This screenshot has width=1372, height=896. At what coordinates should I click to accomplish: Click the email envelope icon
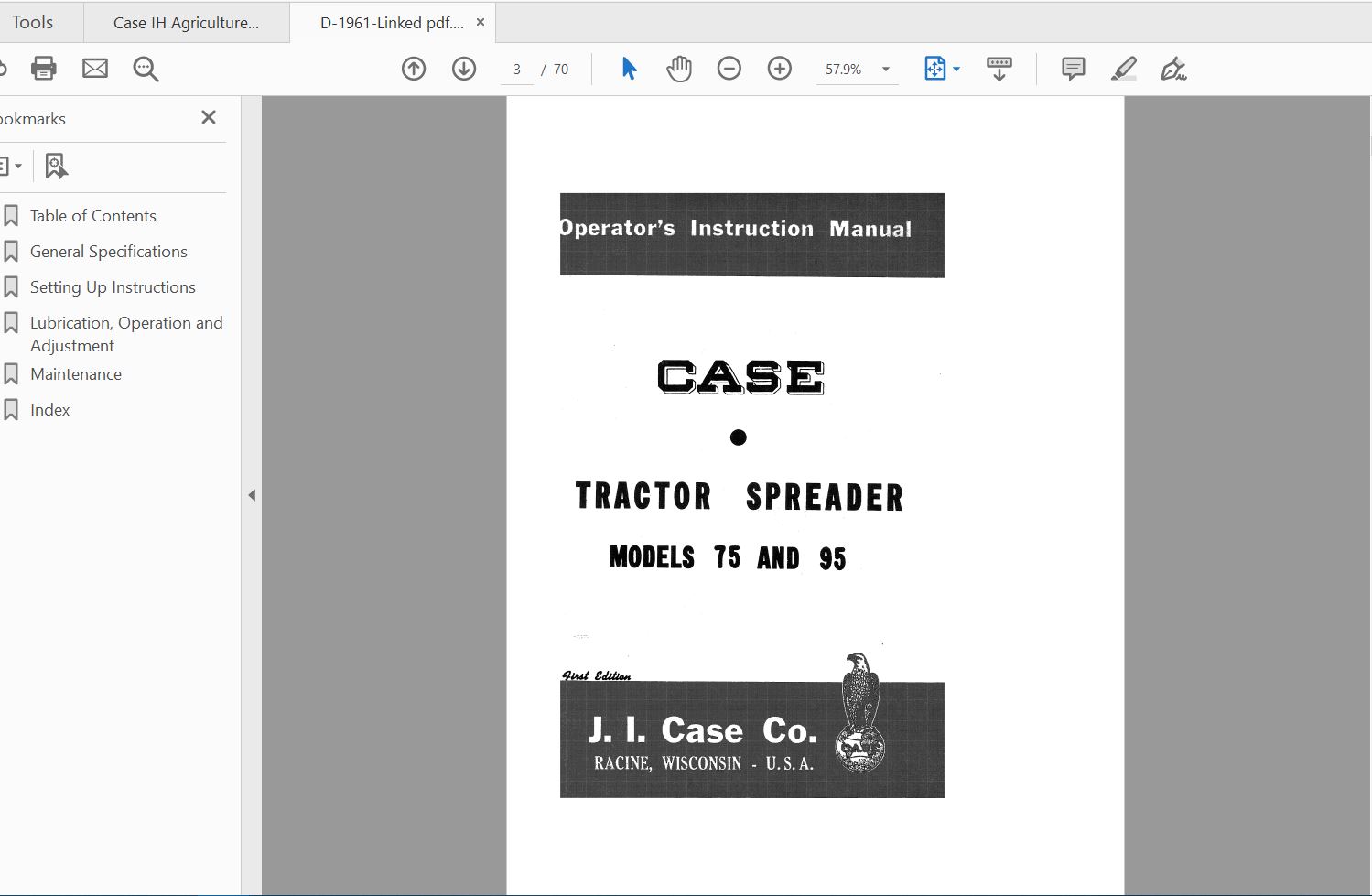(95, 69)
